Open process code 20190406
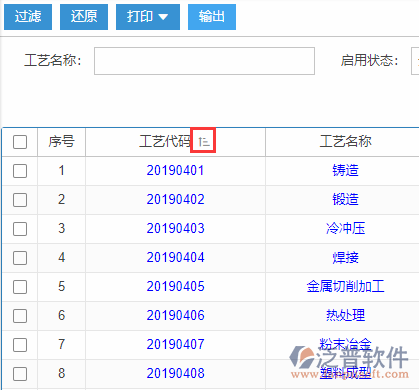419x390 pixels. point(175,316)
